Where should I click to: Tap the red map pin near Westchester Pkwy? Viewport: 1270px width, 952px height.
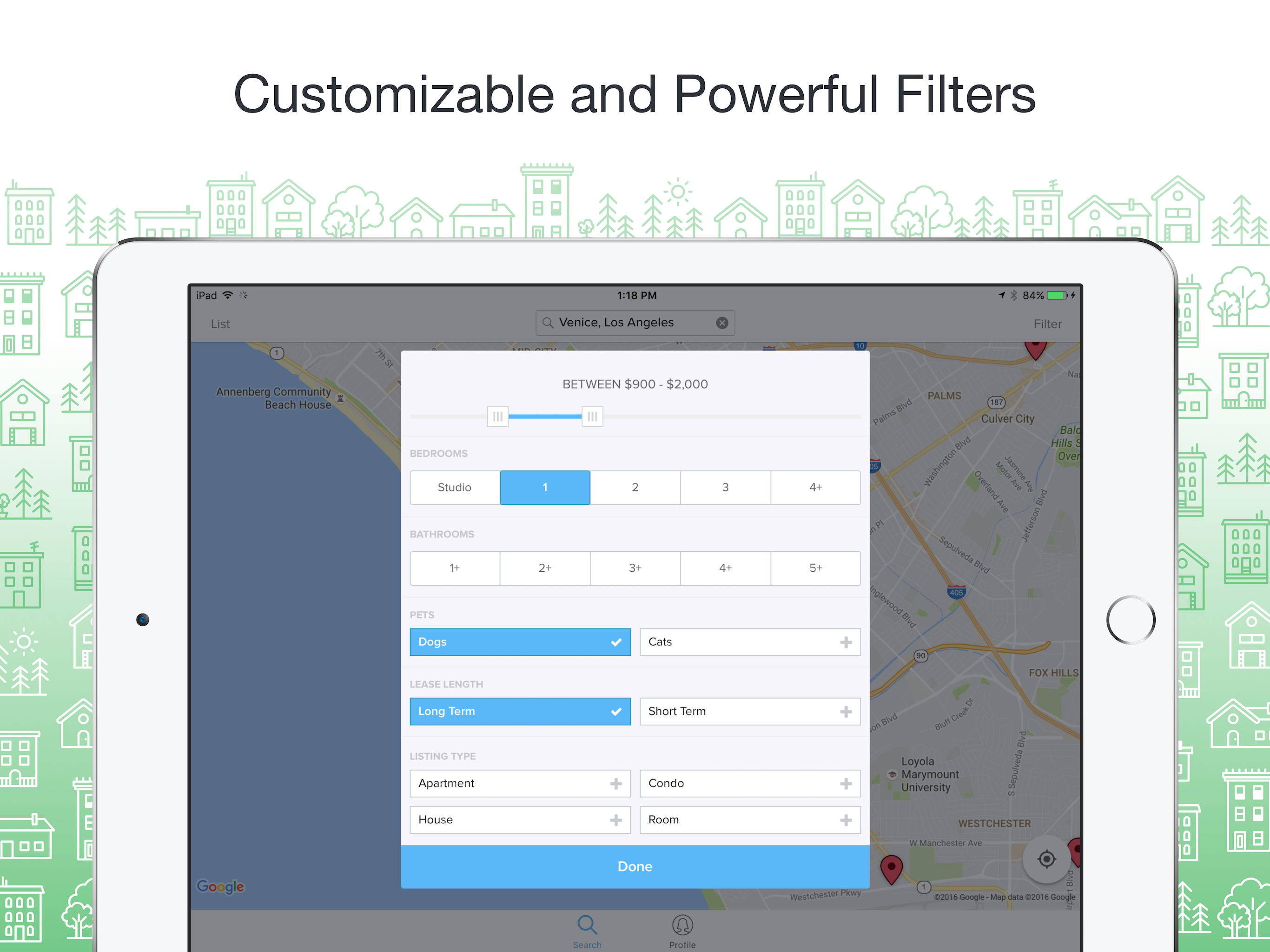pyautogui.click(x=891, y=869)
